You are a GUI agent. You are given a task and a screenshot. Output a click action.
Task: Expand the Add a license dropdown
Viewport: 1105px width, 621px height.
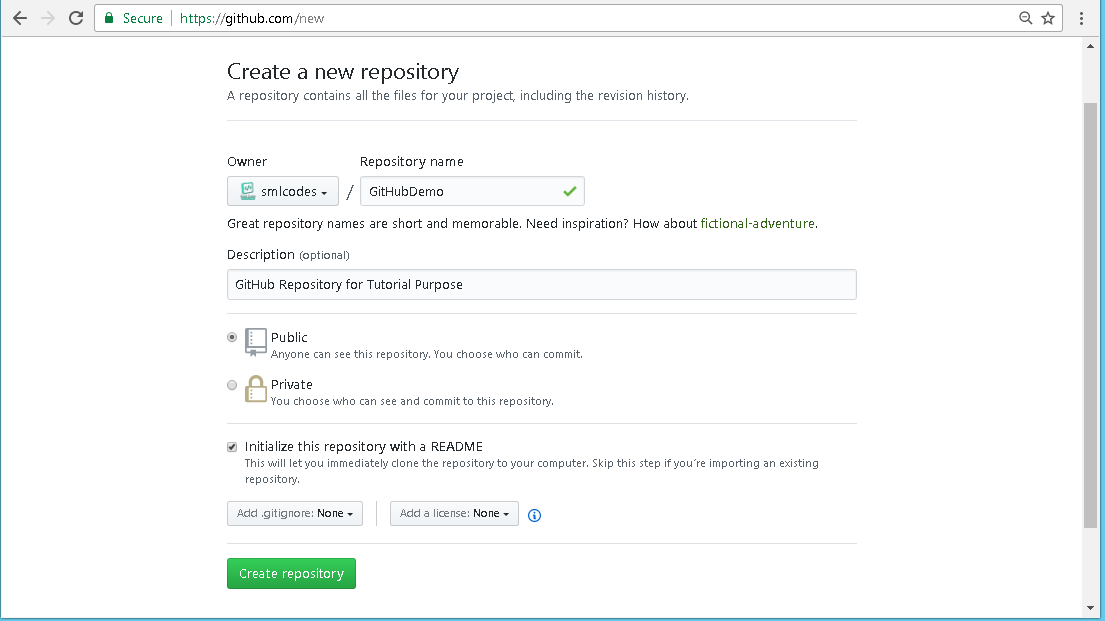[454, 514]
